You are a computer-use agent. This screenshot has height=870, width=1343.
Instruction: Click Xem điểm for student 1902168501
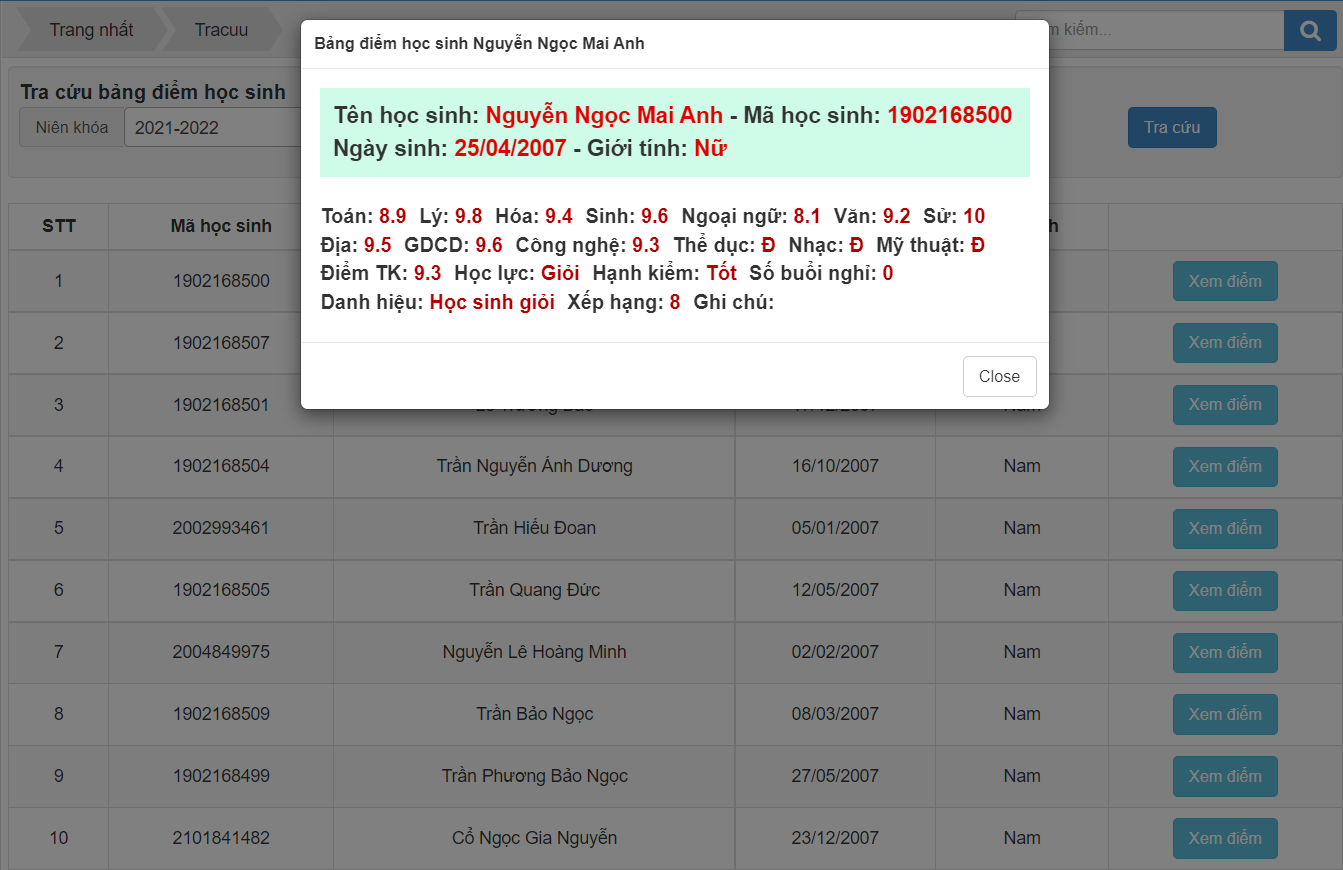coord(1225,405)
